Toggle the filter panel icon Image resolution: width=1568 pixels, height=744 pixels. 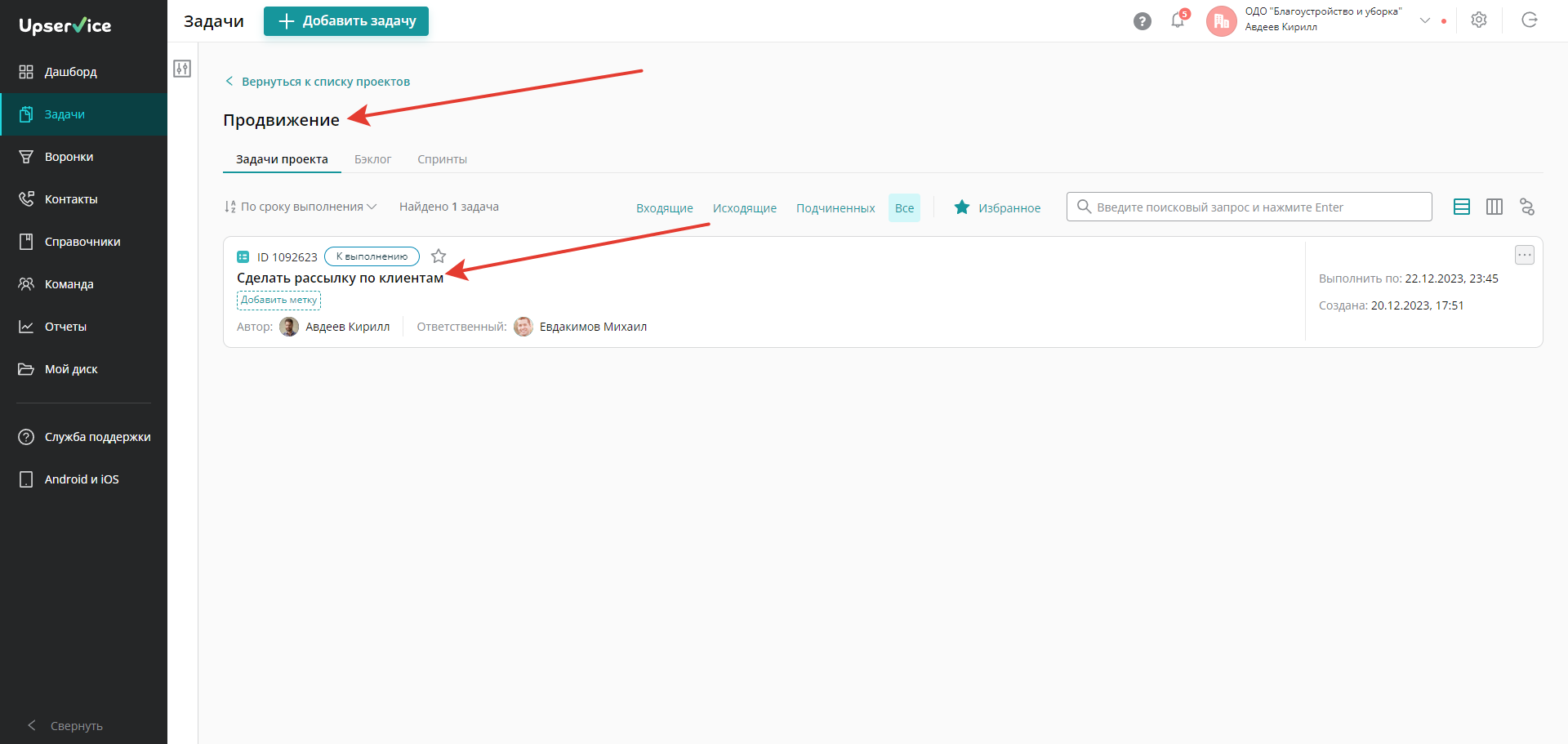(x=182, y=69)
